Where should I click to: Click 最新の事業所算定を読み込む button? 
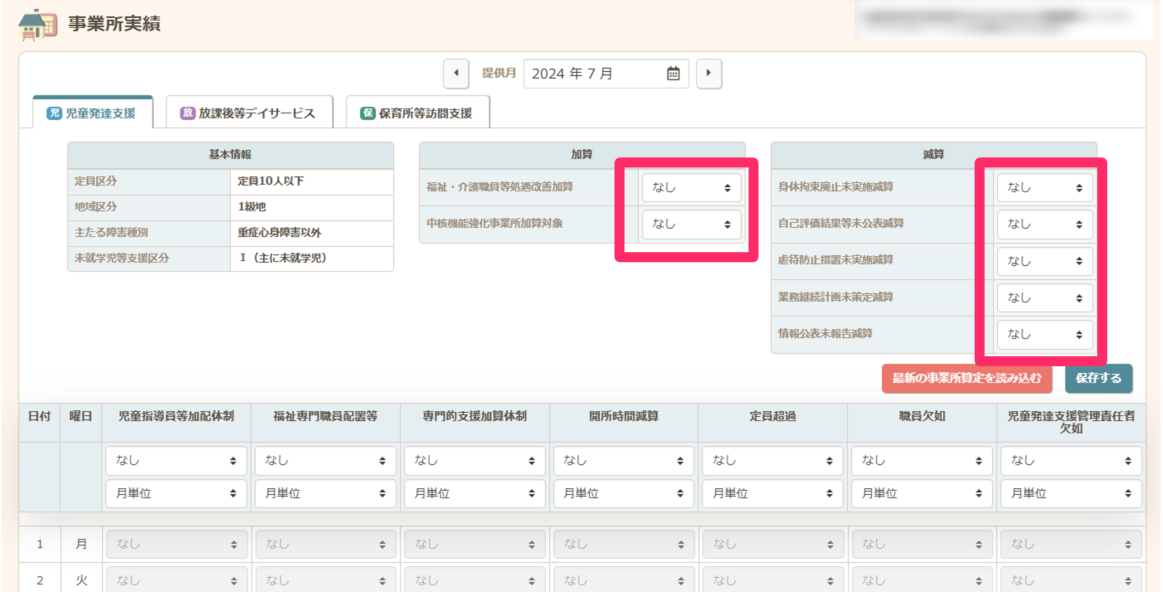click(967, 378)
